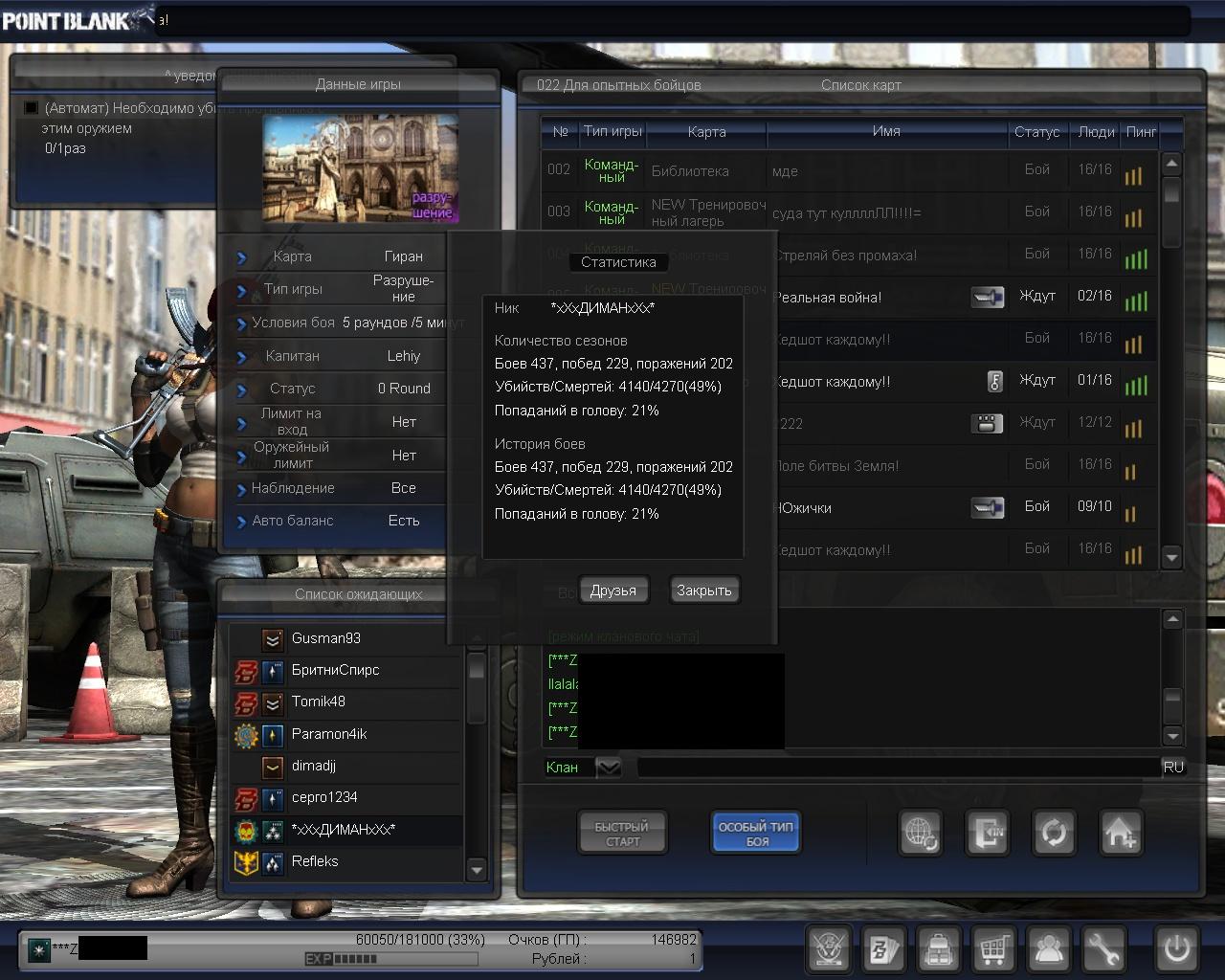Open the inventory backpack icon
Image resolution: width=1225 pixels, height=980 pixels.
(939, 949)
